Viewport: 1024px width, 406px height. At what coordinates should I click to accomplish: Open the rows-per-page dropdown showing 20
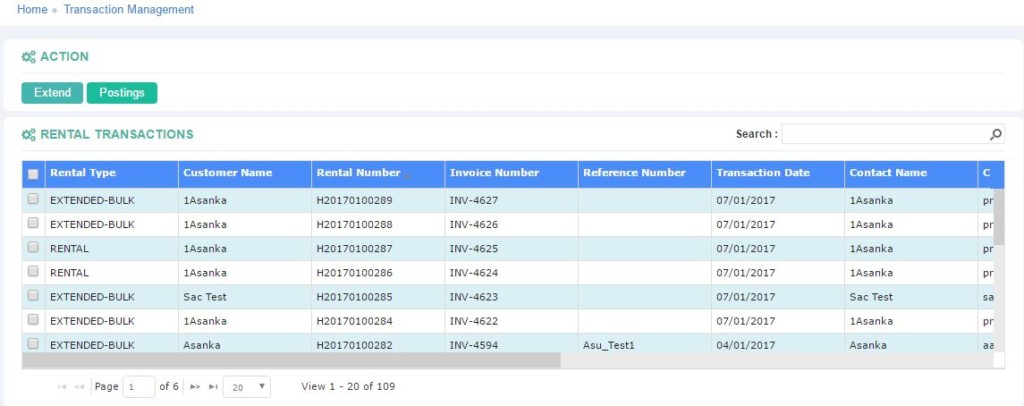point(246,386)
